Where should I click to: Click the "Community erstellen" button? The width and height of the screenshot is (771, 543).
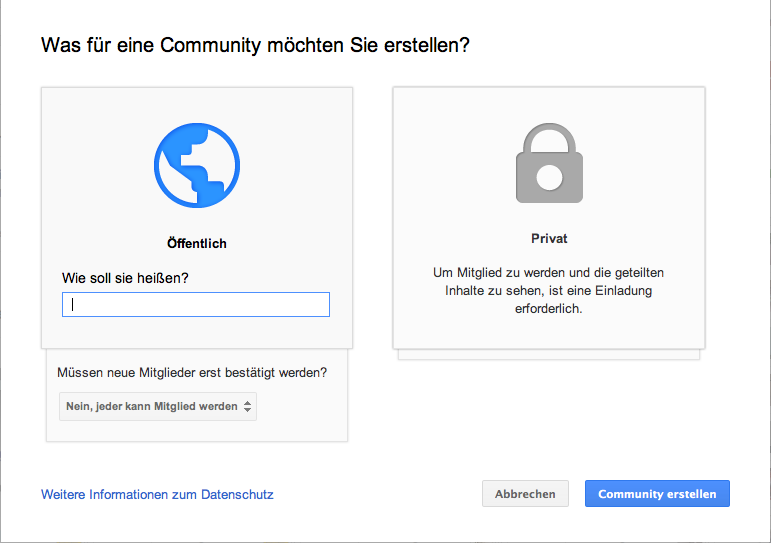[x=657, y=494]
